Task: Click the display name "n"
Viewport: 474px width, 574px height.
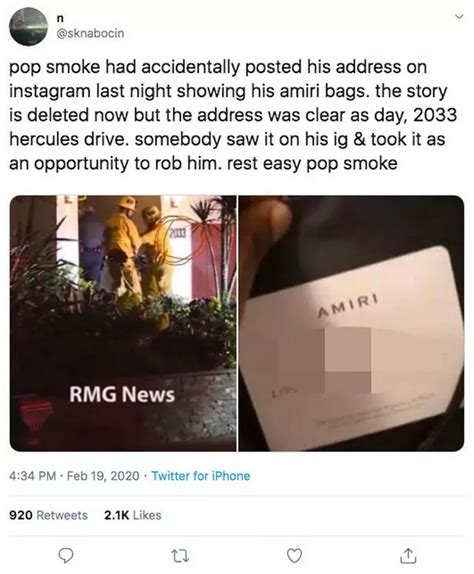Action: tap(60, 19)
